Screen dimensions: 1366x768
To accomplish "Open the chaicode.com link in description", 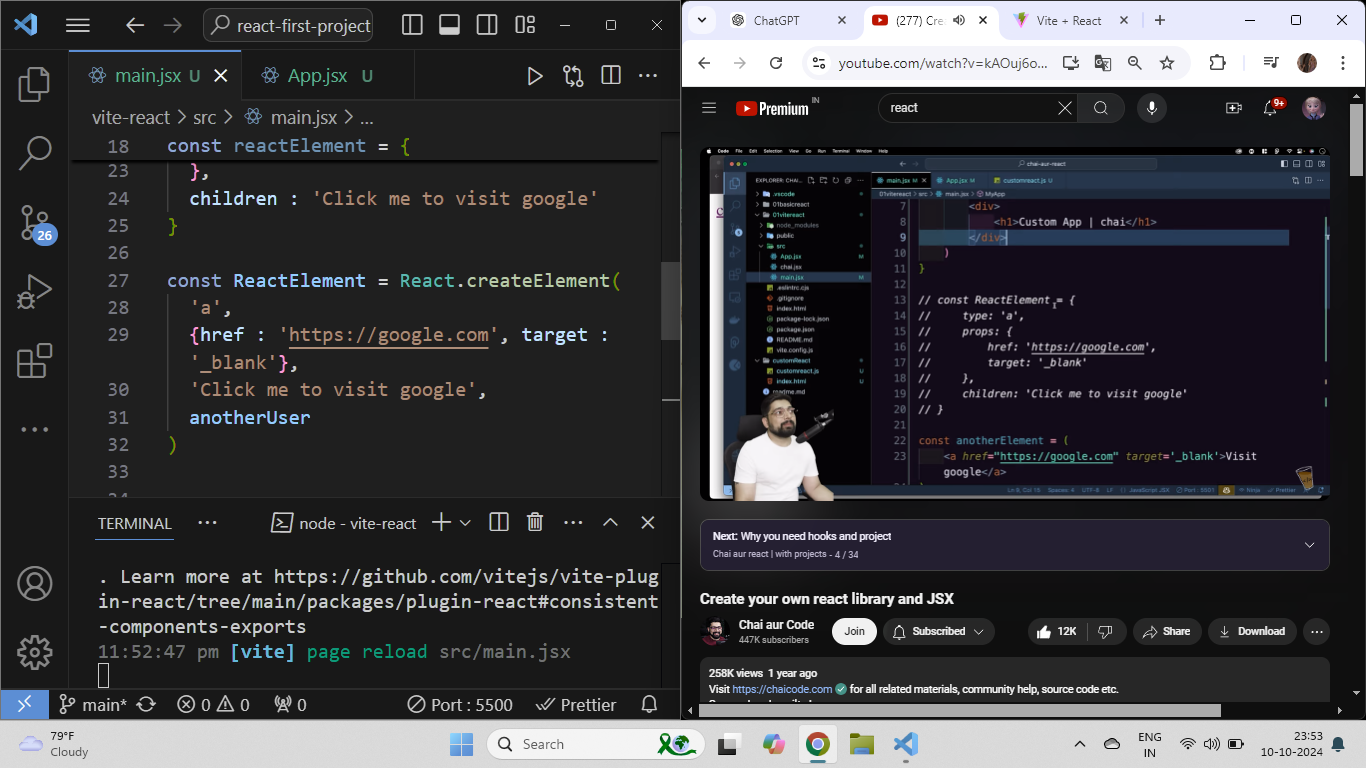I will (782, 689).
